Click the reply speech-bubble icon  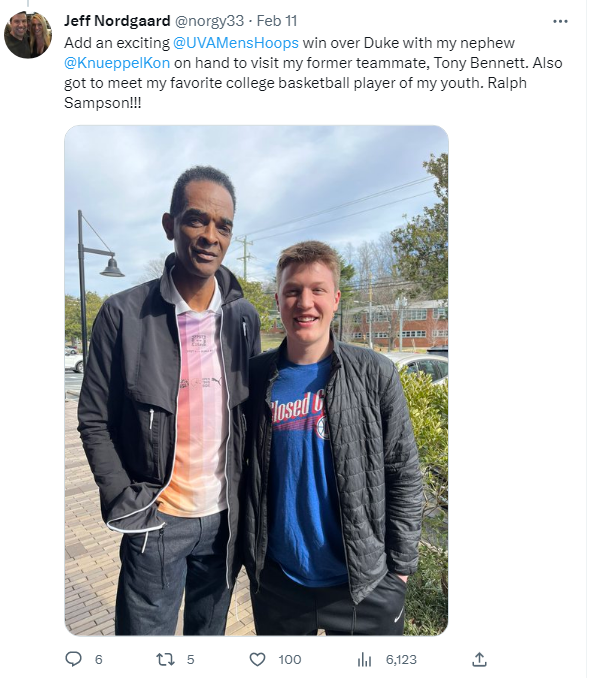tap(74, 659)
